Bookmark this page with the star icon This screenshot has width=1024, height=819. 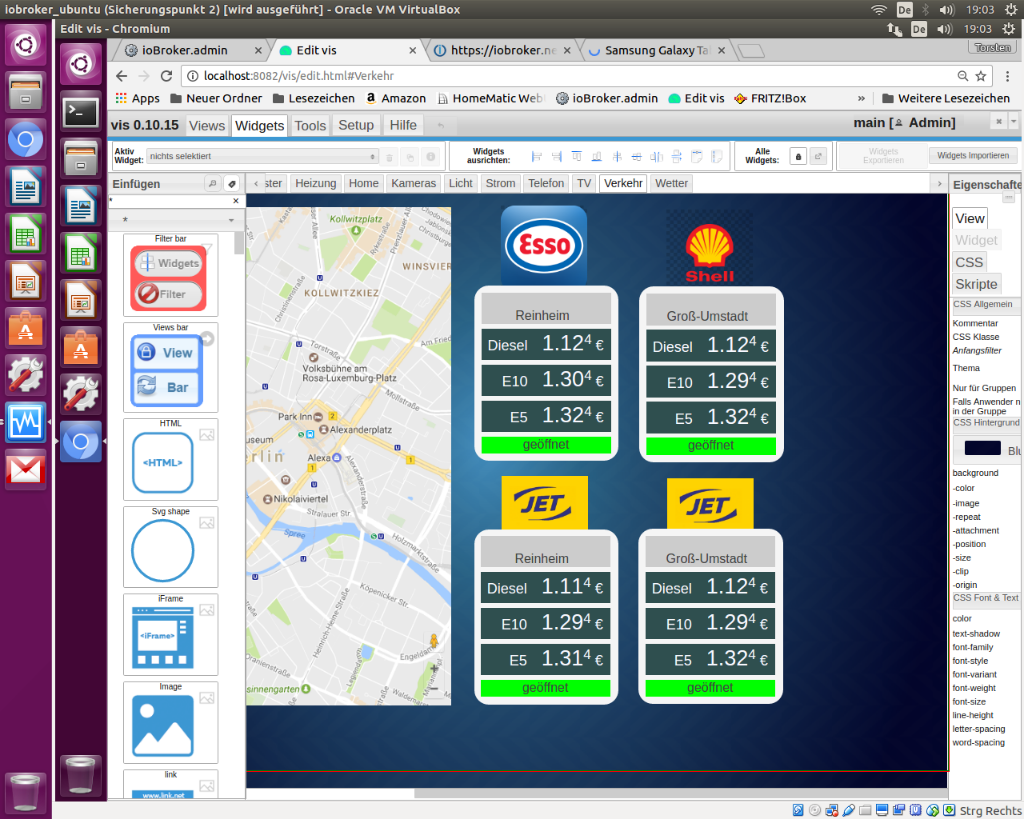(981, 76)
